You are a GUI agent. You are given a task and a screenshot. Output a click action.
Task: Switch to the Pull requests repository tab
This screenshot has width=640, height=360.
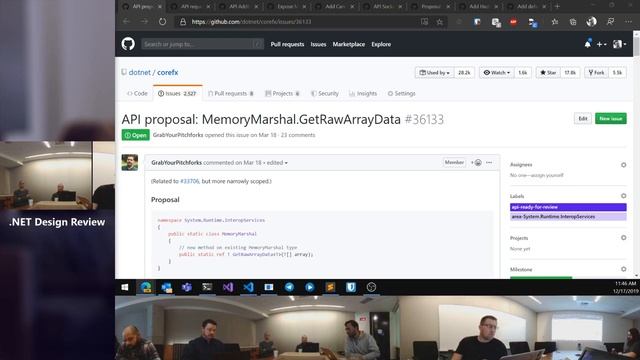(231, 93)
